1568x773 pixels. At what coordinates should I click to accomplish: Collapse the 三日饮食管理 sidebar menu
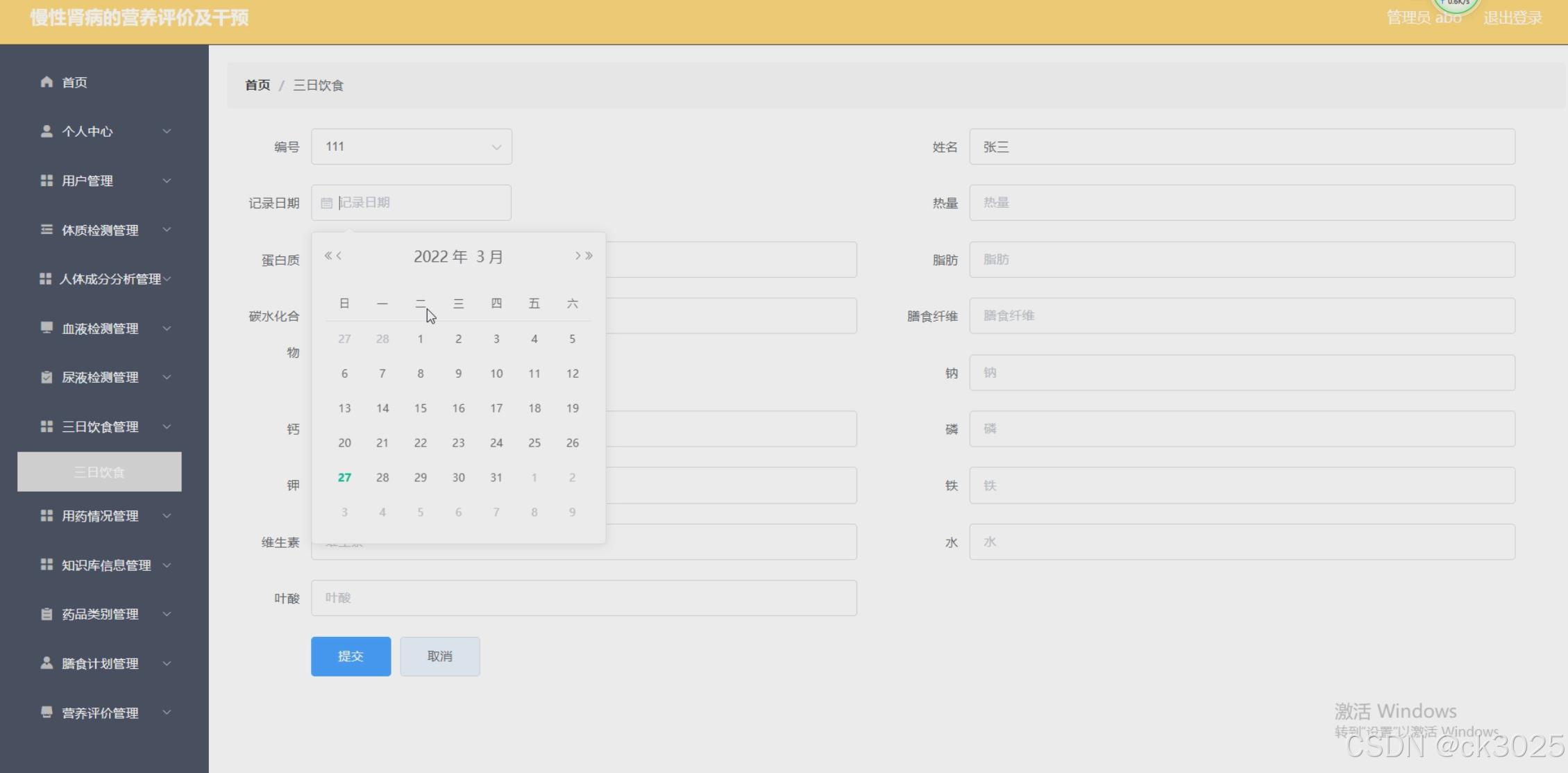[104, 426]
